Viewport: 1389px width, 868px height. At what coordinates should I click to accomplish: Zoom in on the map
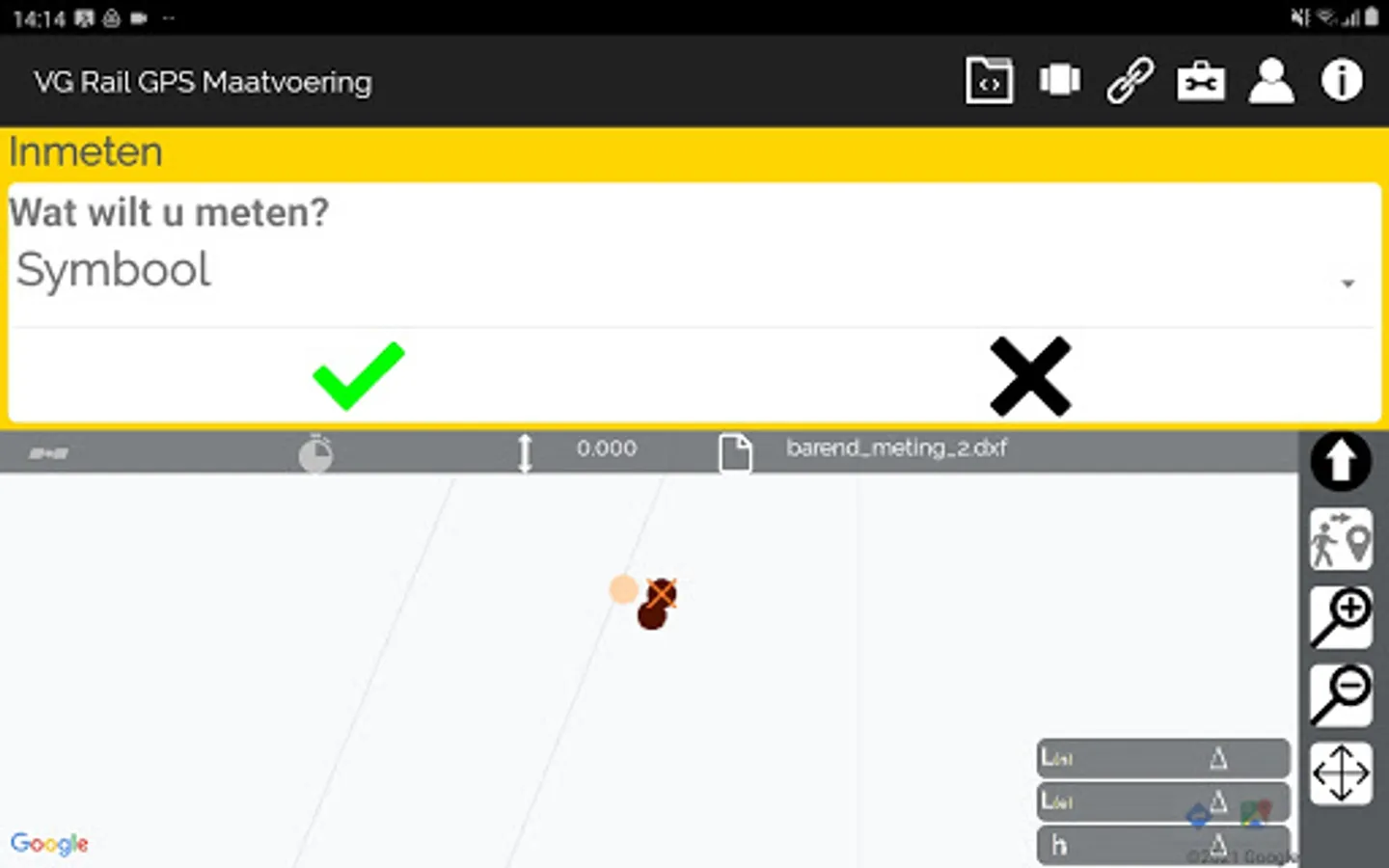click(x=1341, y=617)
